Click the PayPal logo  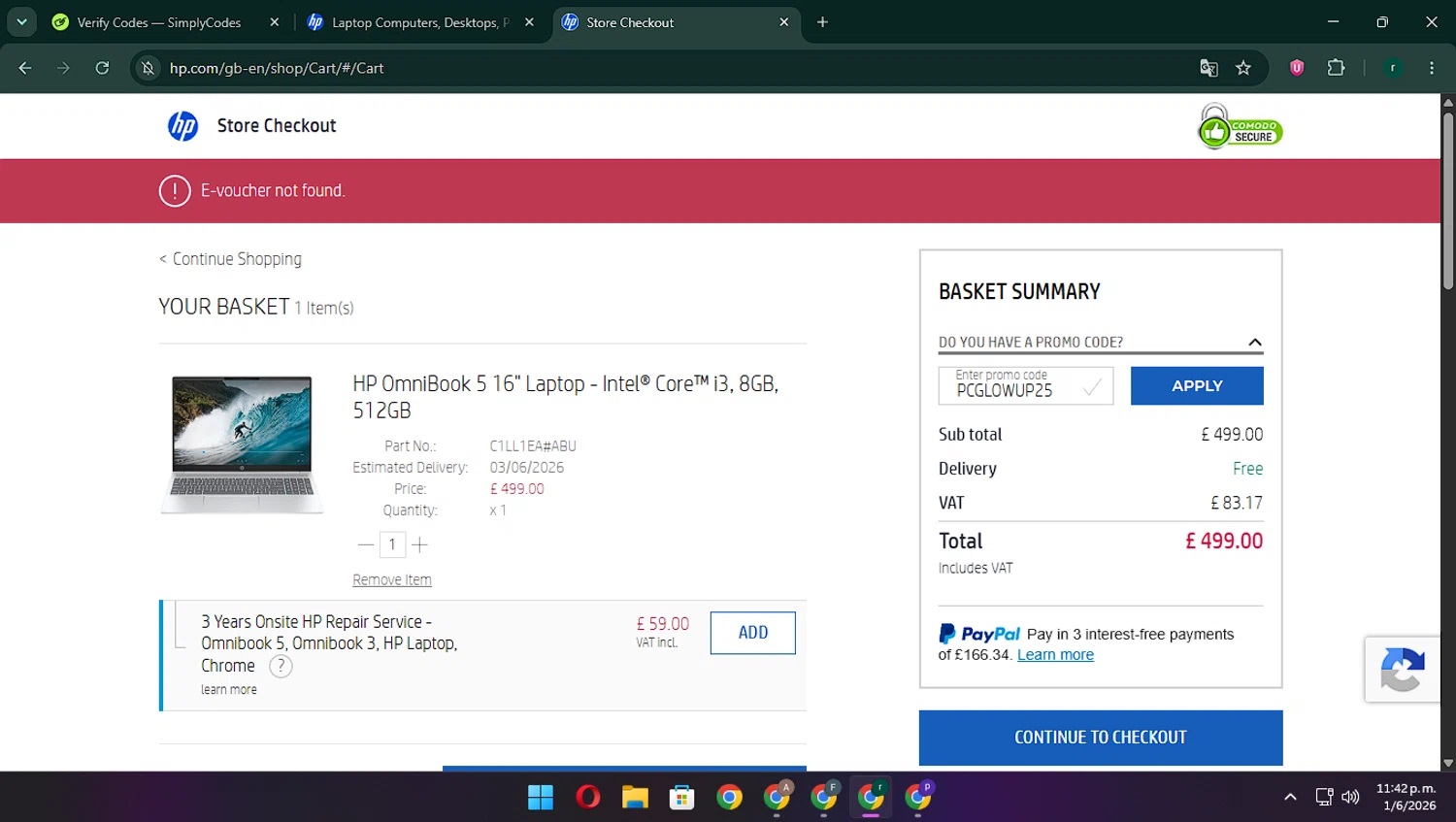pos(979,634)
